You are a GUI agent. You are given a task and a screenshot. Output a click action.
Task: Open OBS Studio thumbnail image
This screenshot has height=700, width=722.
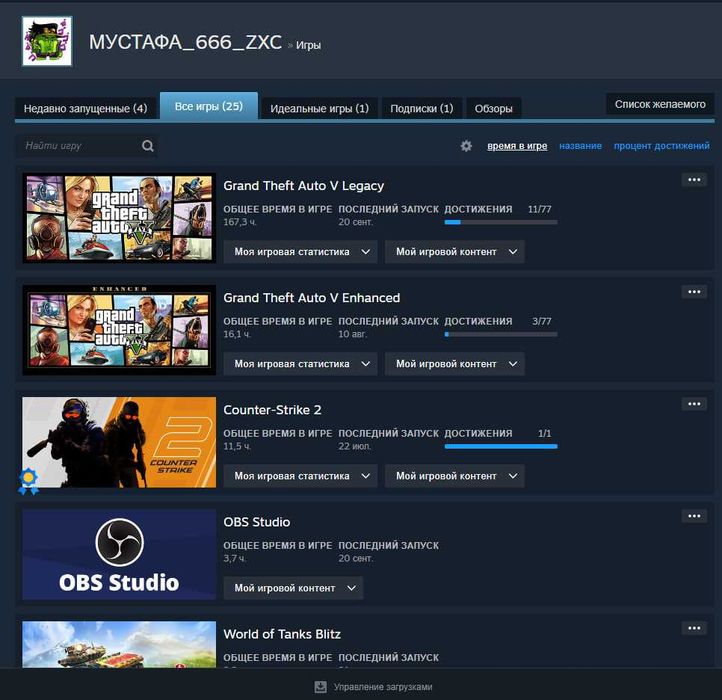pyautogui.click(x=119, y=554)
